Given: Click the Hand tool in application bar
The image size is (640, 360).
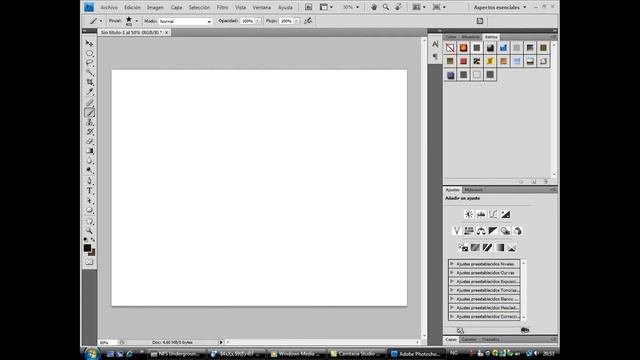Looking at the screenshot, I should point(373,7).
